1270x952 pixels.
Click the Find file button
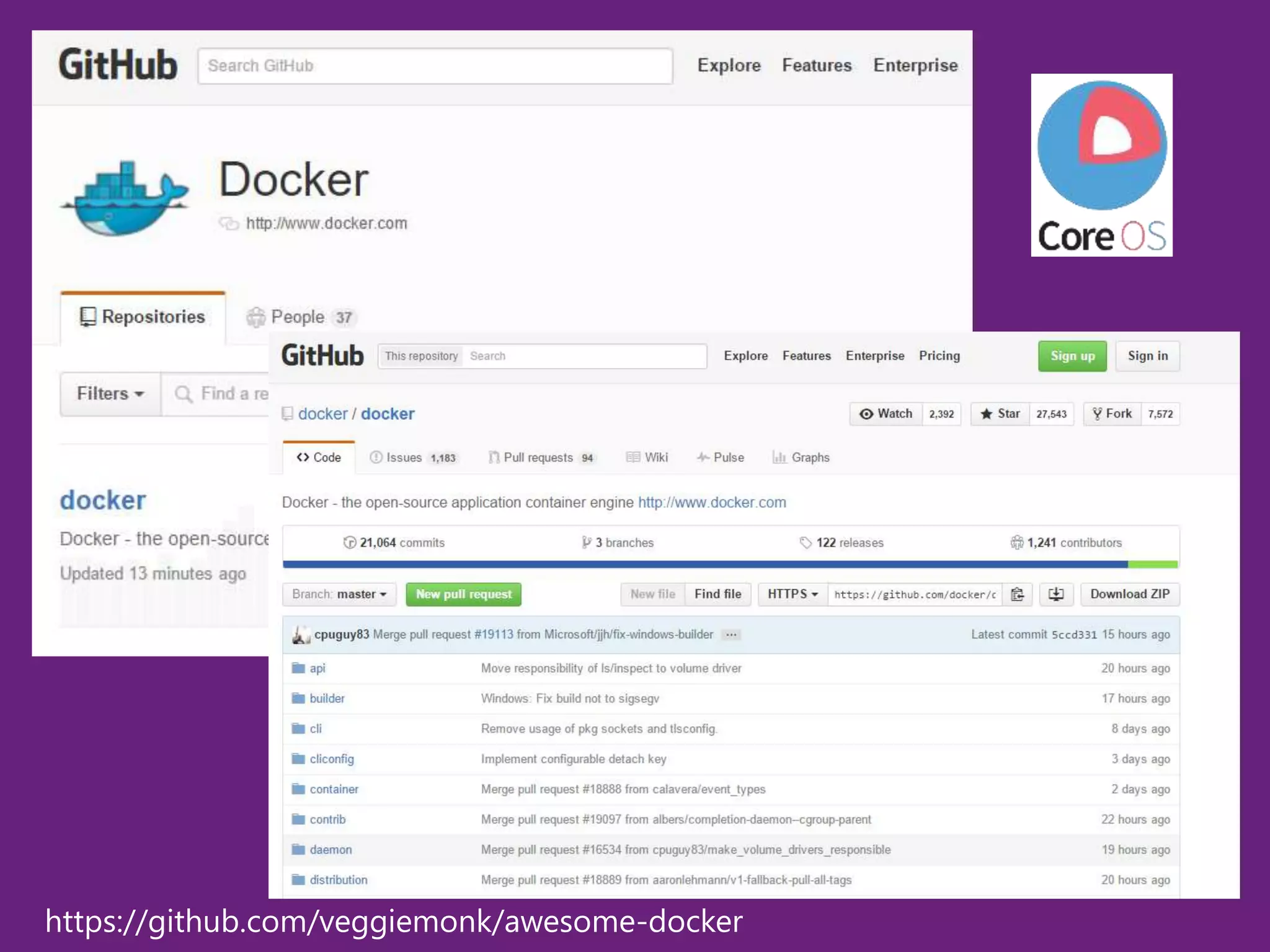coord(717,594)
